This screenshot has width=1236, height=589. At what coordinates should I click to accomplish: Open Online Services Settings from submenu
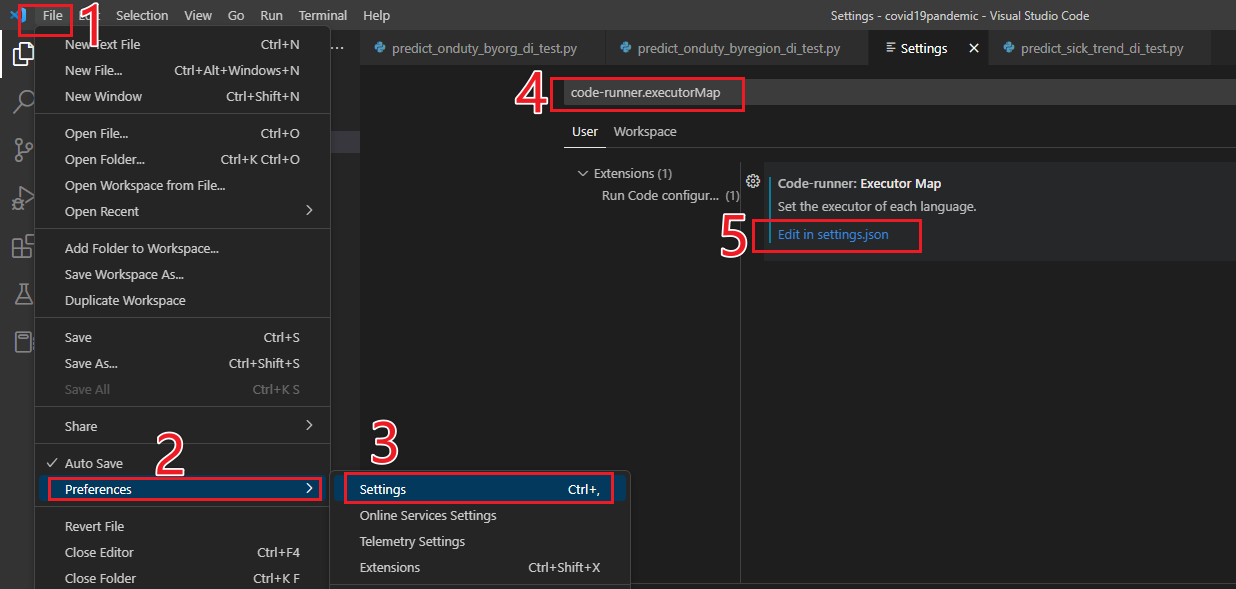[480, 515]
